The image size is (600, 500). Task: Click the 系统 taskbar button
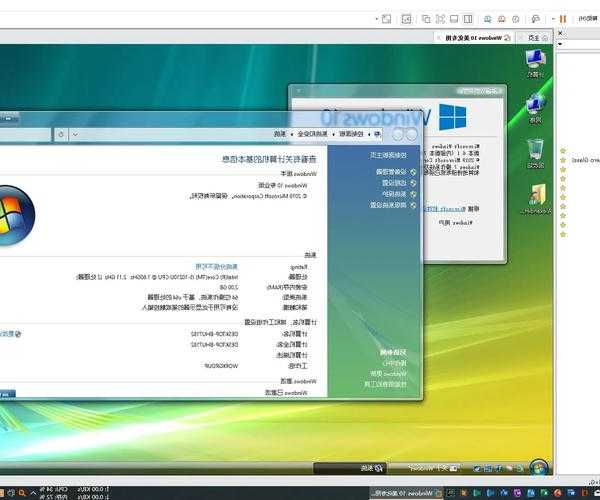pyautogui.click(x=368, y=467)
